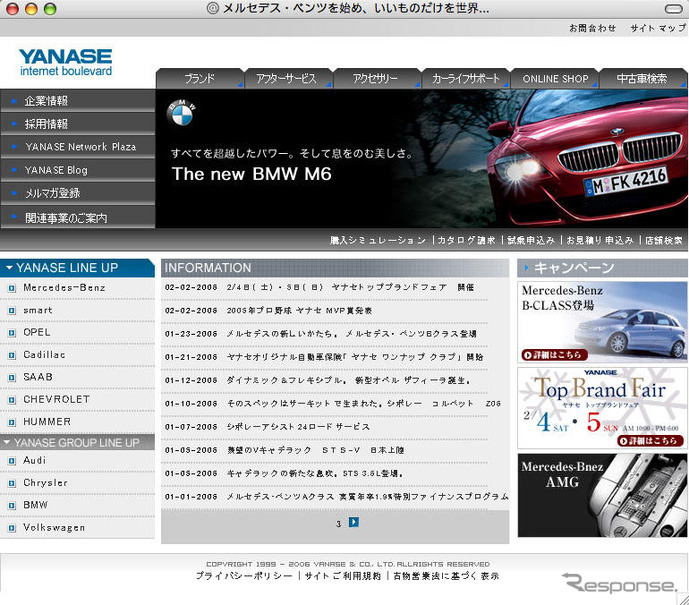Open the アフターサービス tab

click(288, 79)
